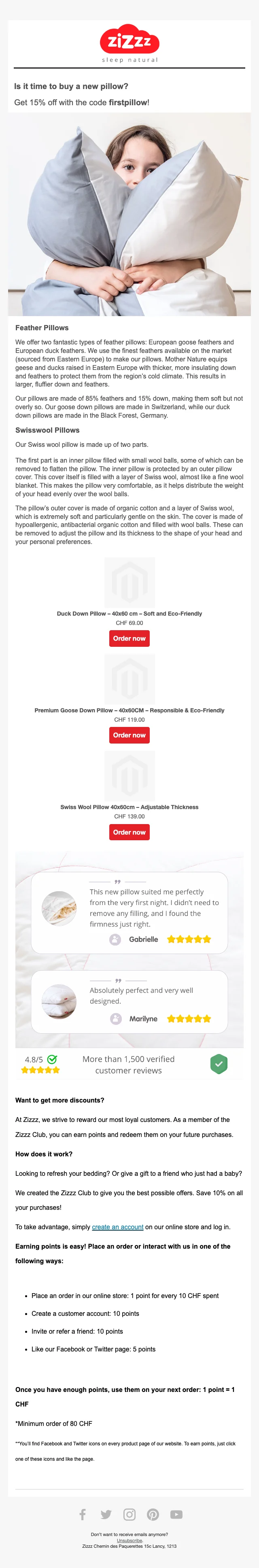
Task: Open the Twitter bird icon
Action: pyautogui.click(x=106, y=1514)
